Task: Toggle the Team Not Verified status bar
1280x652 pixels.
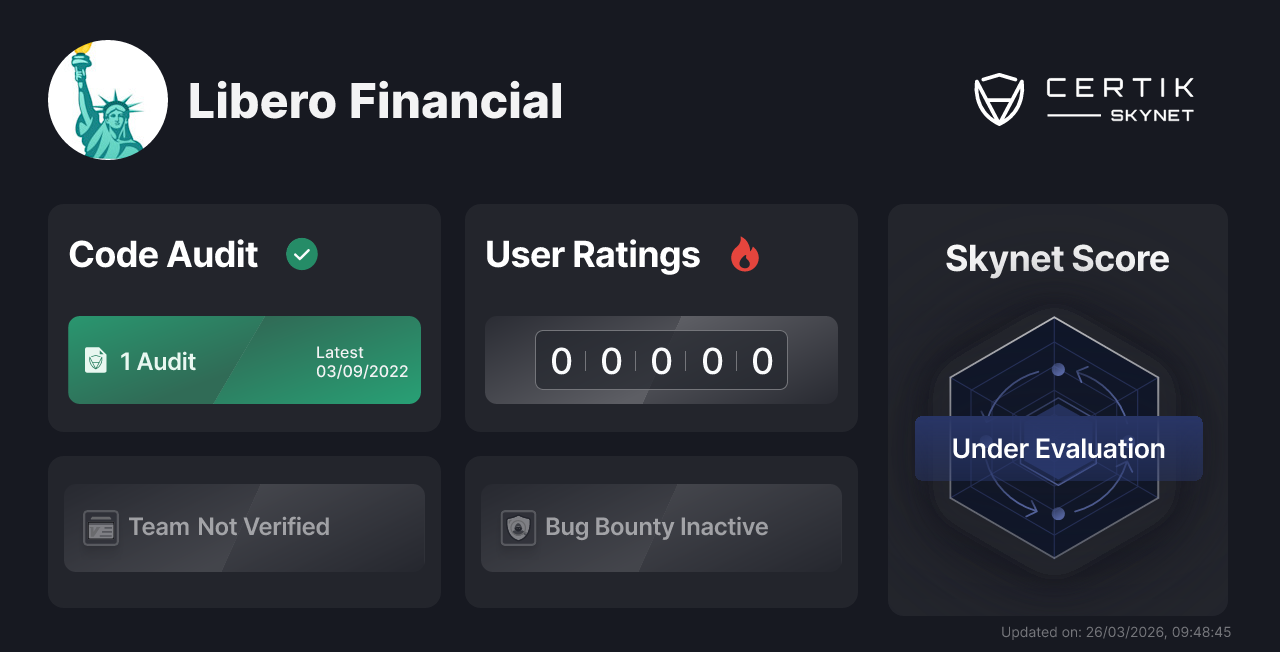Action: coord(244,527)
